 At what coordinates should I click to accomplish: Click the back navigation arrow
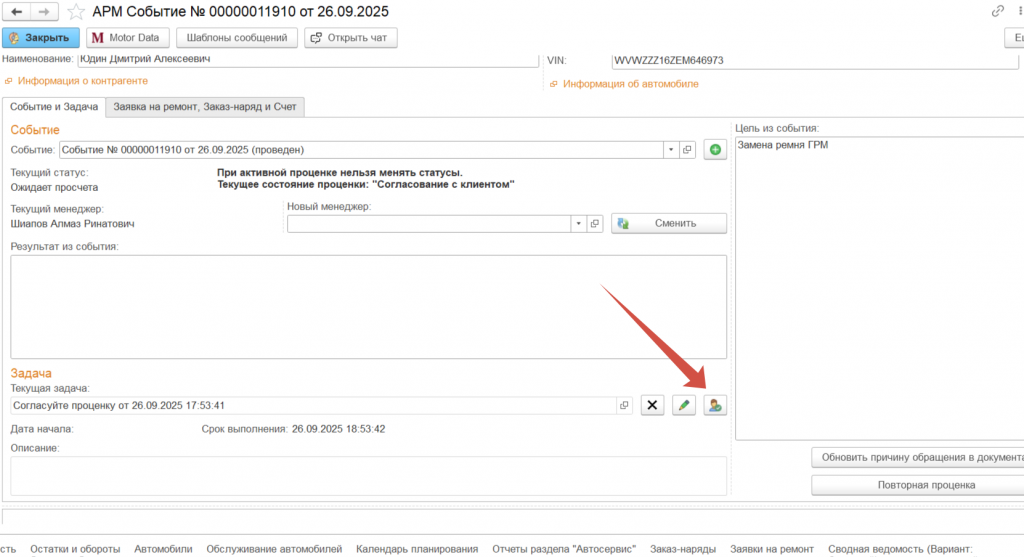point(17,11)
